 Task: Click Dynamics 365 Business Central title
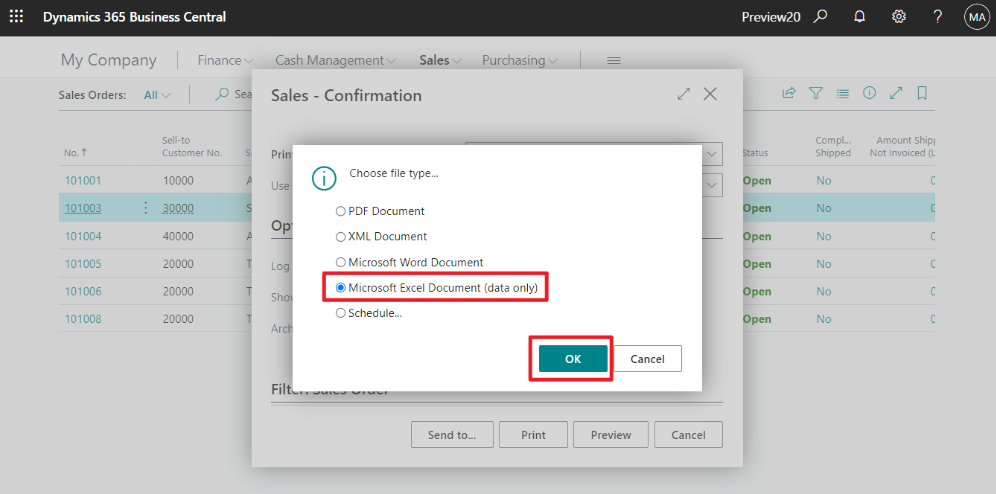(135, 17)
